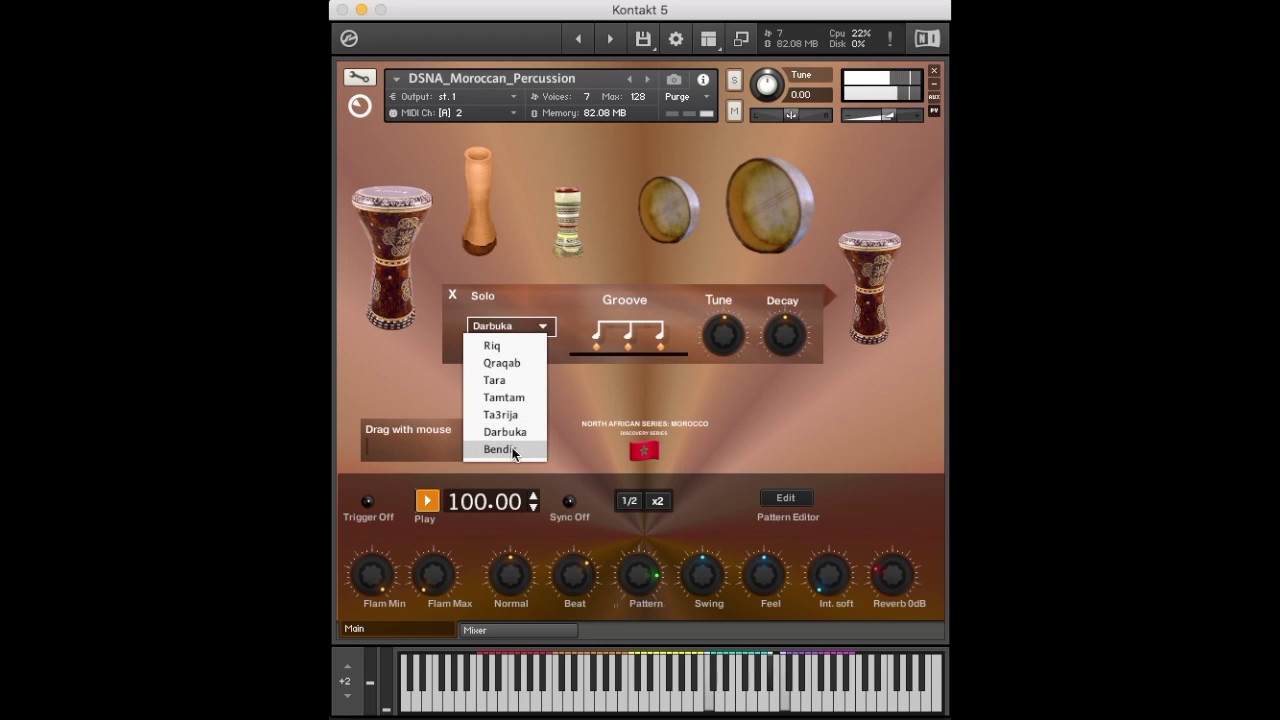
Task: Click the right-side Darbuka drum image
Action: coord(869,287)
